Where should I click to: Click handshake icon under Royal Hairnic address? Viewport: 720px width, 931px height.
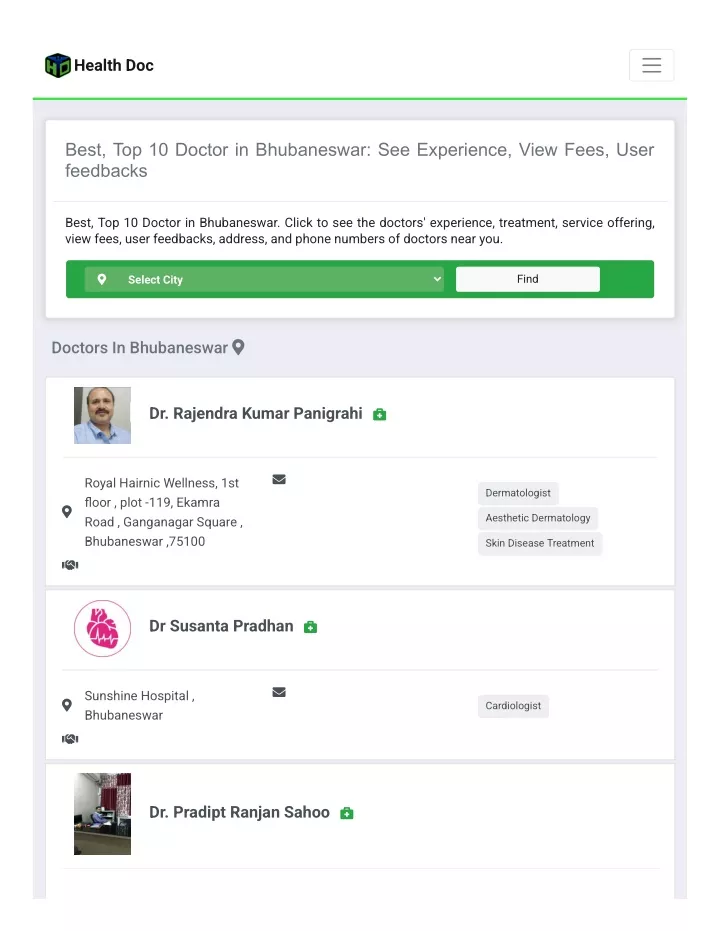tap(70, 565)
